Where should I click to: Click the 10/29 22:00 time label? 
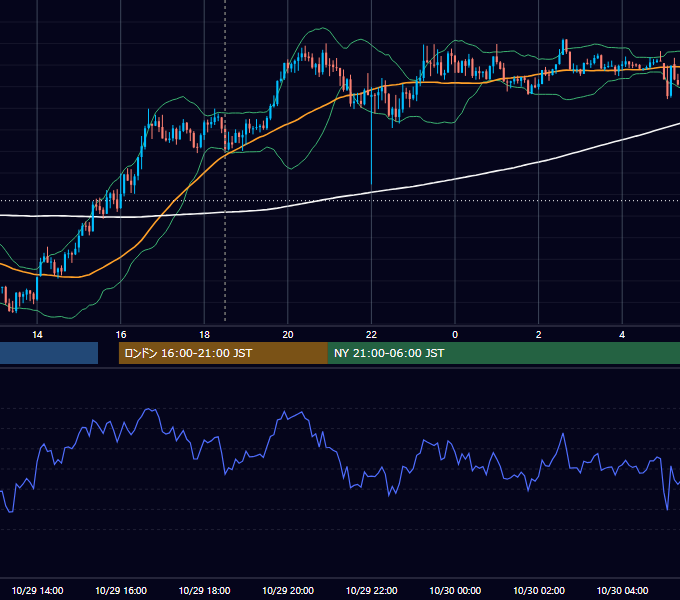371,590
